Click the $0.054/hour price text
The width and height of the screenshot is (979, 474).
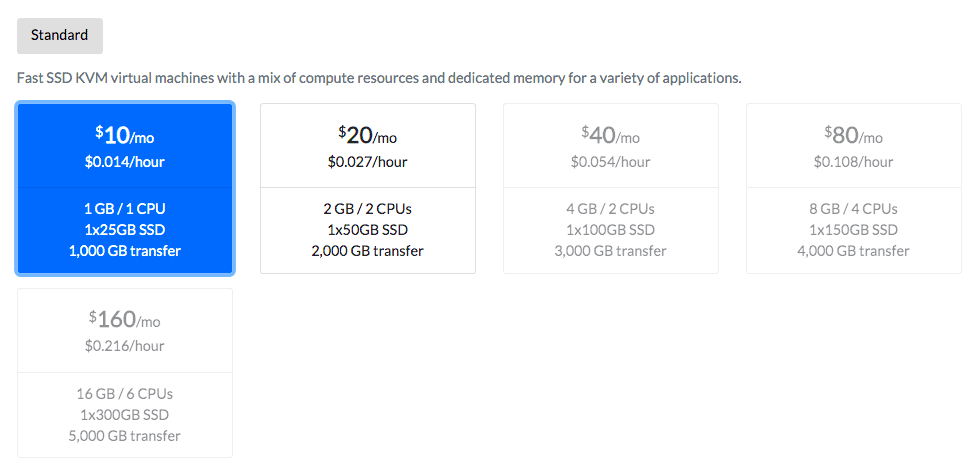(x=611, y=162)
